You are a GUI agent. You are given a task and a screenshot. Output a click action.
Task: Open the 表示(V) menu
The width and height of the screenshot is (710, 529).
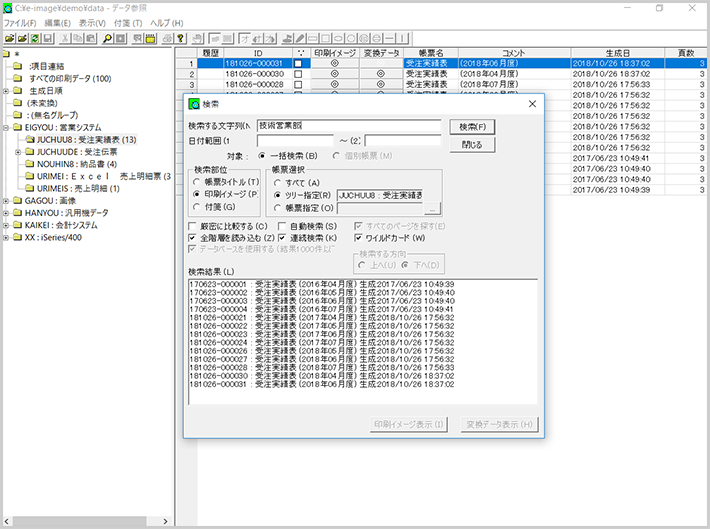(x=93, y=22)
